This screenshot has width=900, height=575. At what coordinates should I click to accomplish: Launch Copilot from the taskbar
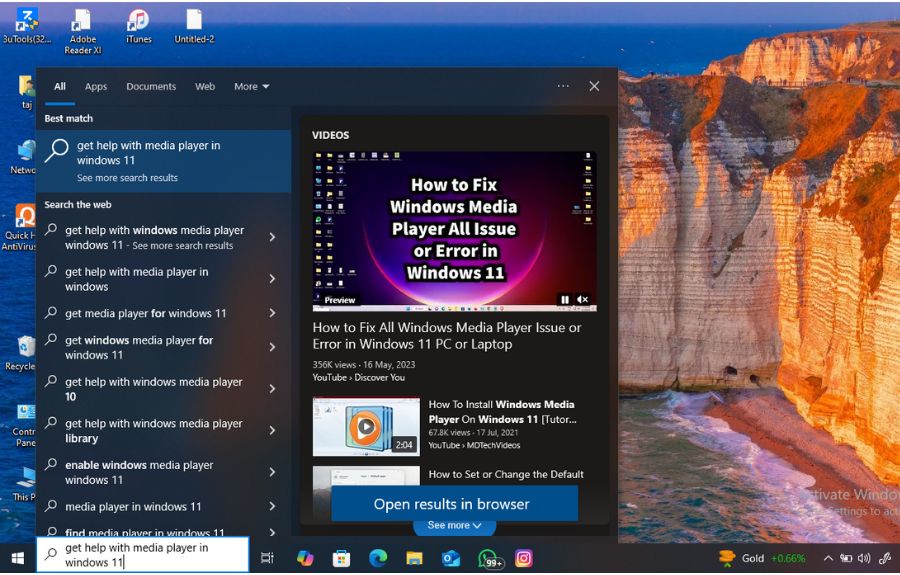(x=305, y=558)
